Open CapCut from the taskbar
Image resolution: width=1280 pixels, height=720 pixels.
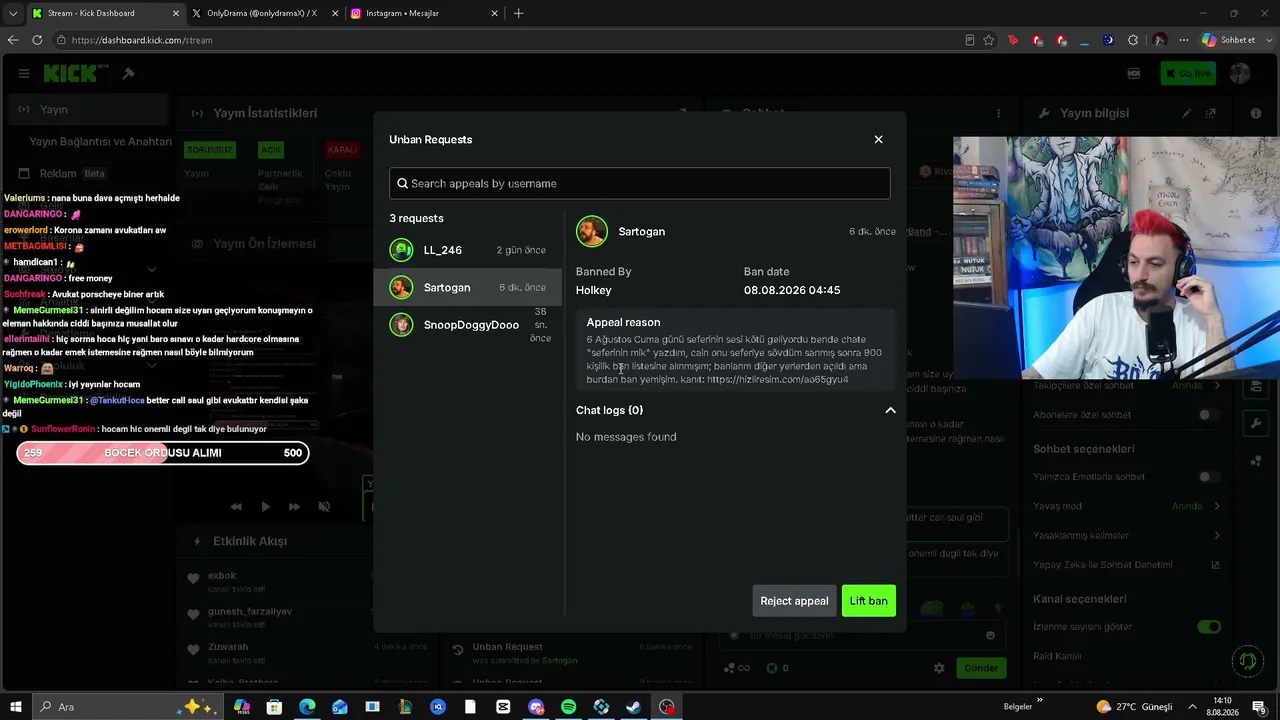(503, 707)
